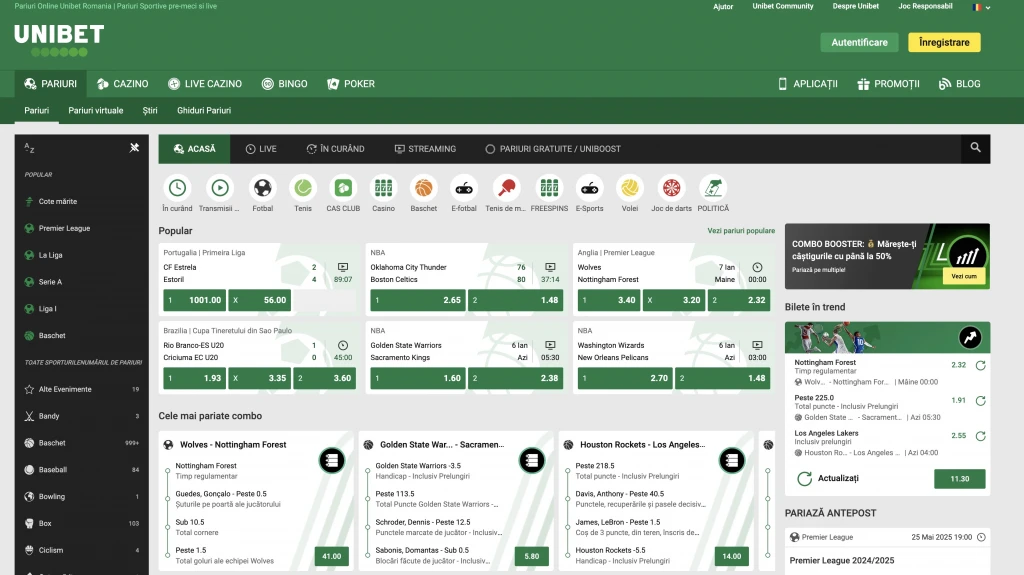Click the yellow Înregistrare button
Viewport: 1024px width, 575px height.
(x=944, y=42)
